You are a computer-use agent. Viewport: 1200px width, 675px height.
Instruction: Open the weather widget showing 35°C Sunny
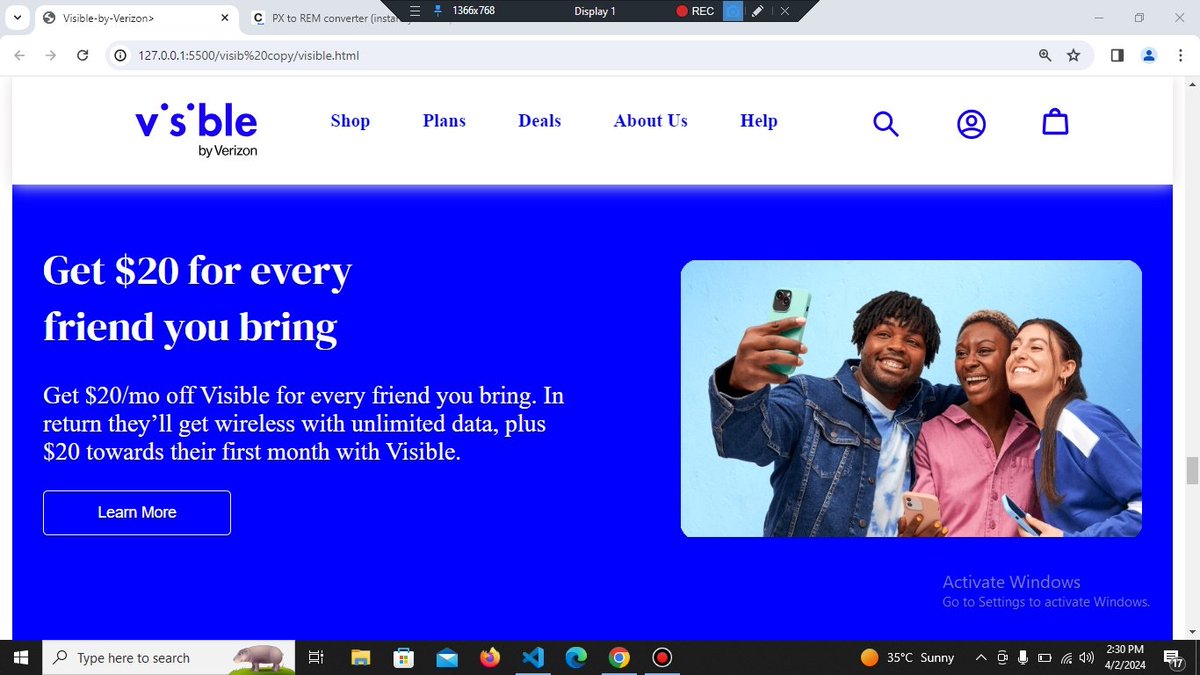tap(907, 657)
